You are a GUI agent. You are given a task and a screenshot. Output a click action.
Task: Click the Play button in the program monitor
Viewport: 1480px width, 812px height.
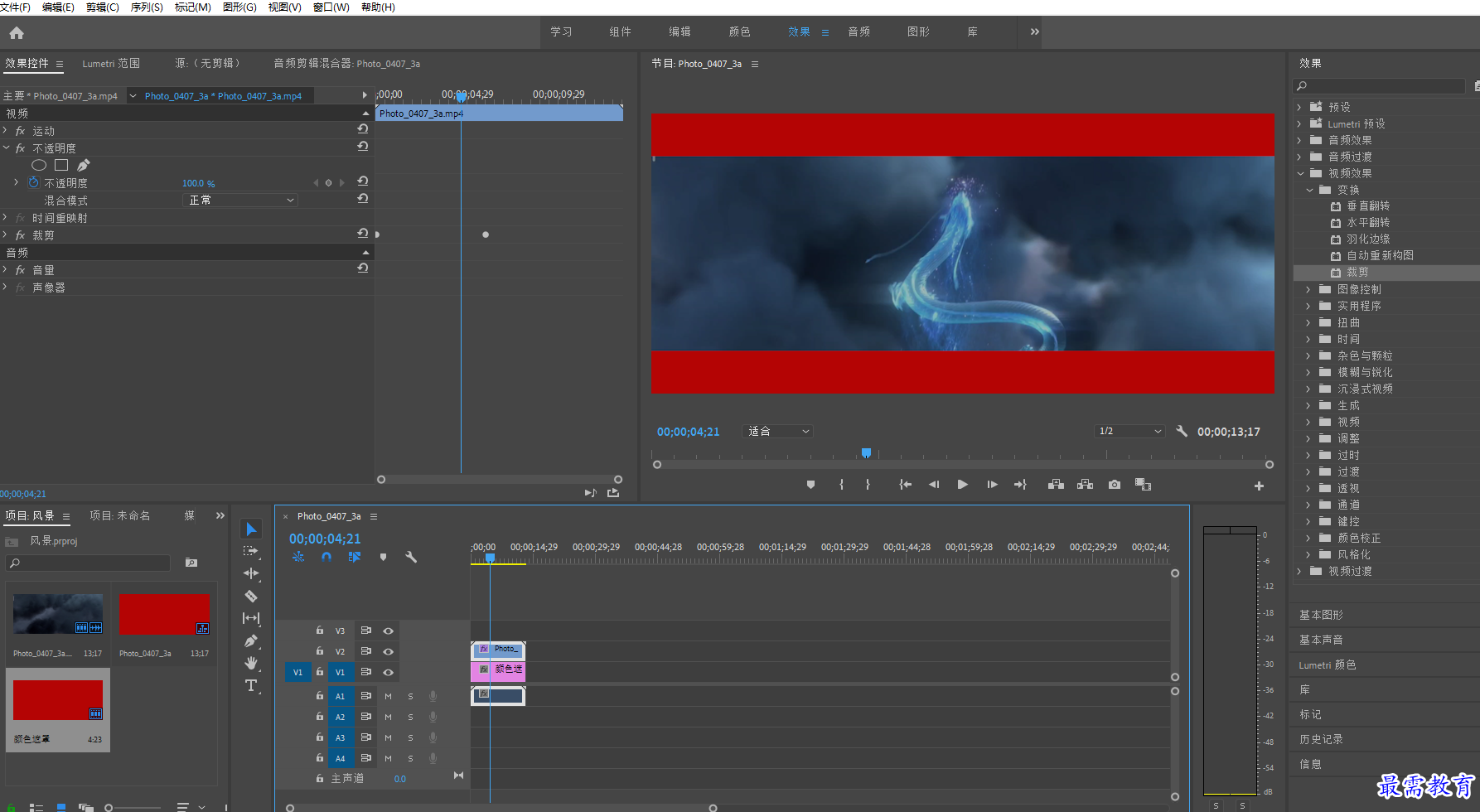tap(962, 485)
